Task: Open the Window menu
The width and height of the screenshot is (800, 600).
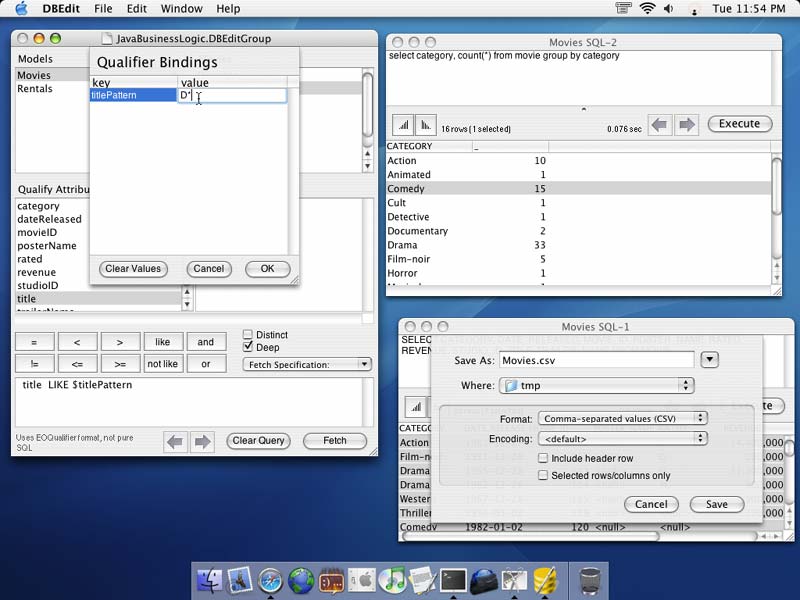Action: point(181,9)
